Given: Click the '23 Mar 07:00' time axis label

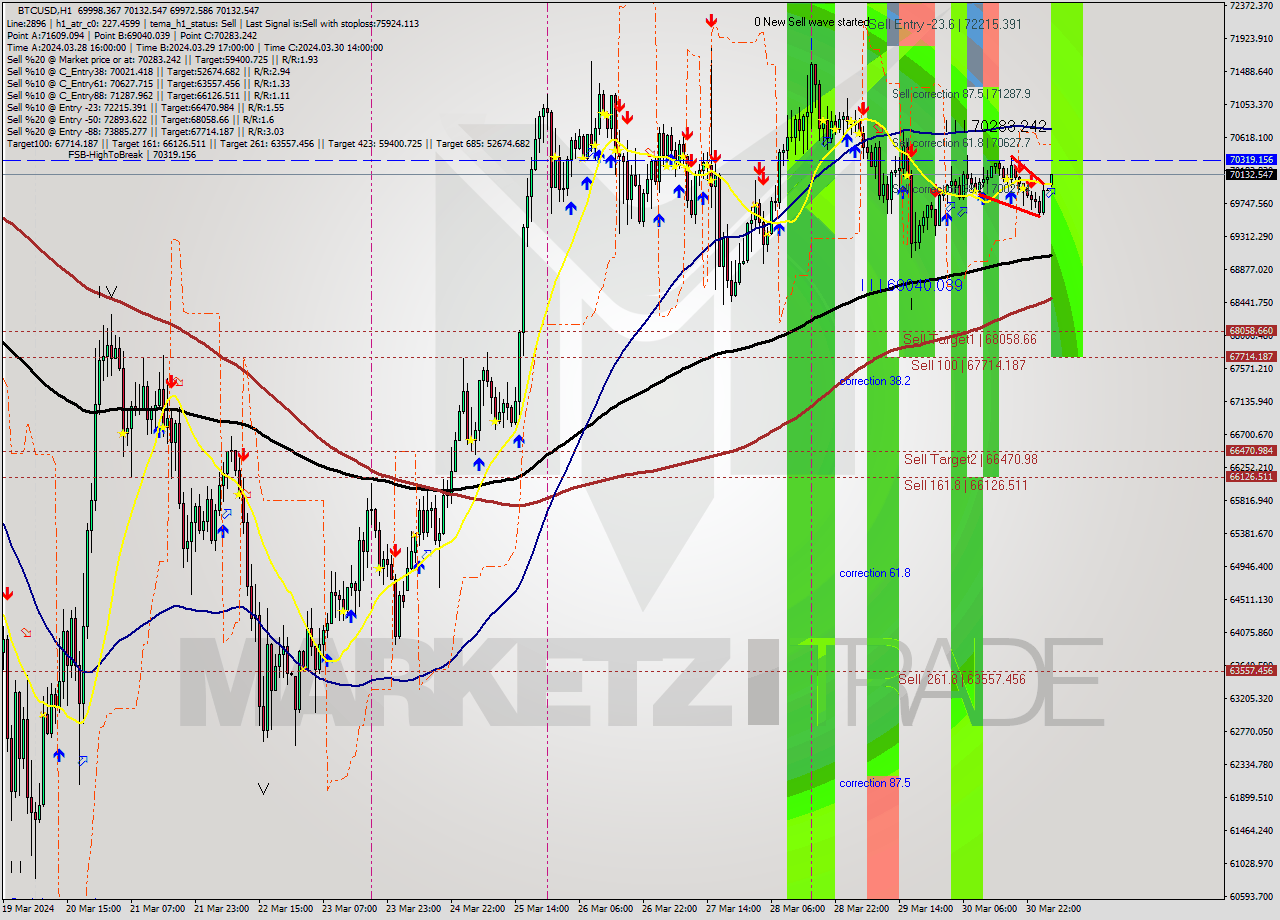Looking at the screenshot, I should (x=349, y=909).
